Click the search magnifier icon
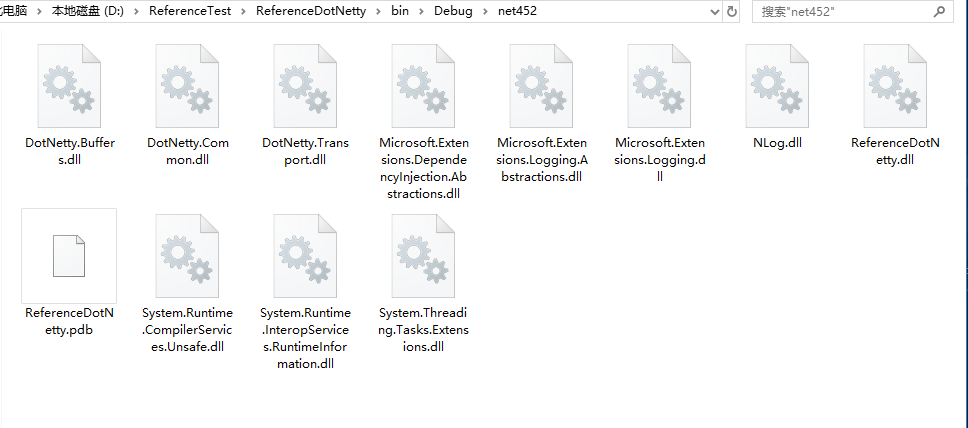 click(939, 11)
